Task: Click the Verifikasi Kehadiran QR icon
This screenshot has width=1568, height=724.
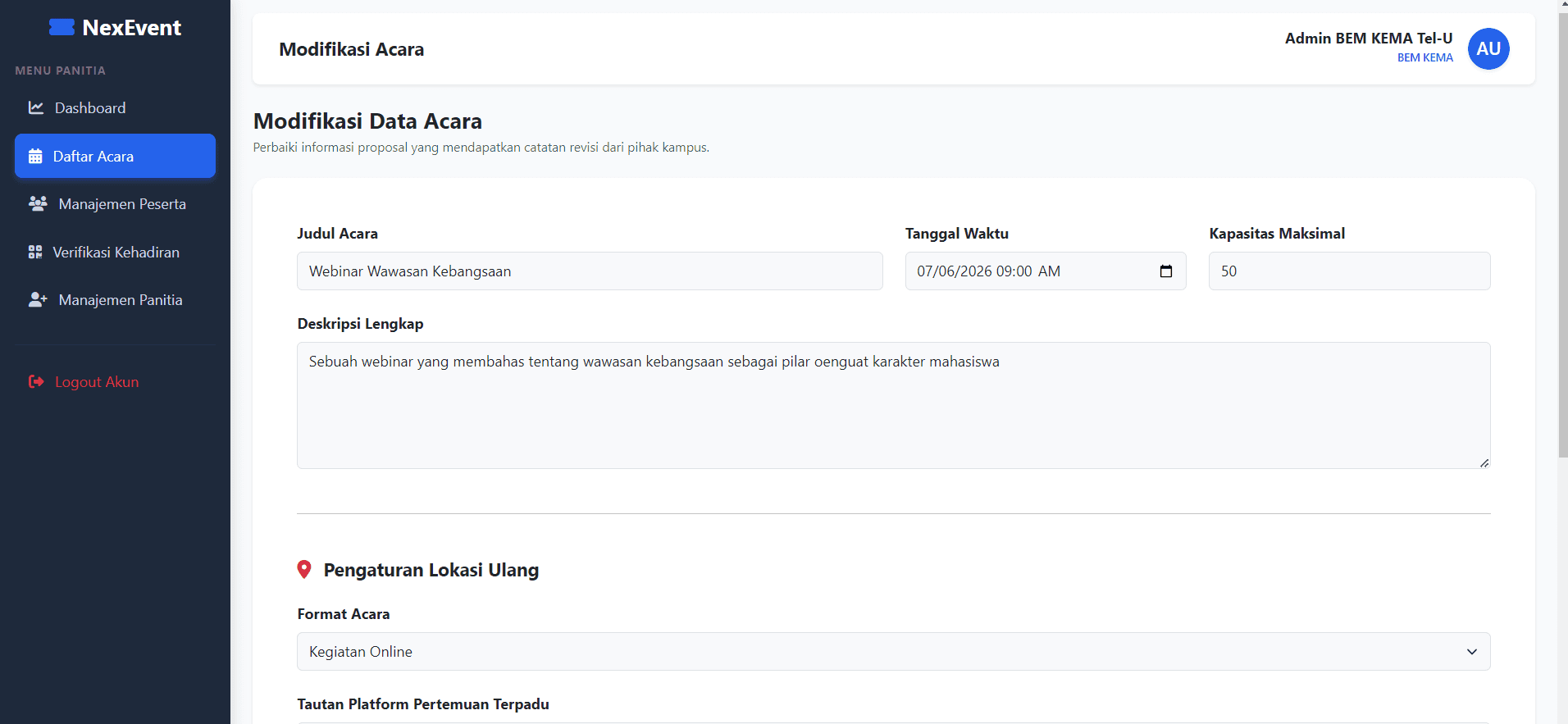Action: [35, 252]
